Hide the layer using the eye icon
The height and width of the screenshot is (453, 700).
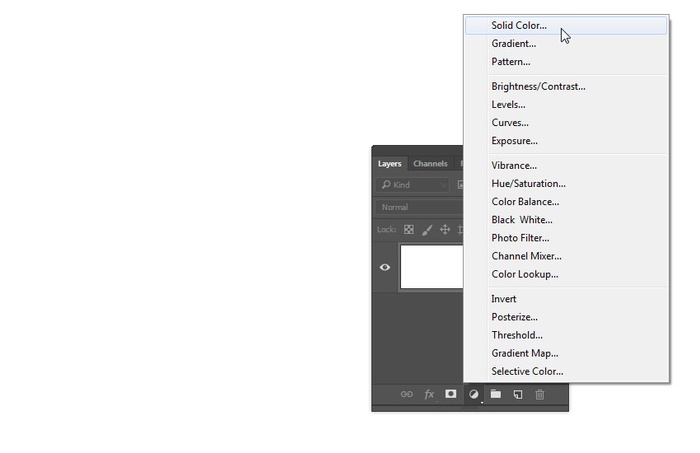385,267
